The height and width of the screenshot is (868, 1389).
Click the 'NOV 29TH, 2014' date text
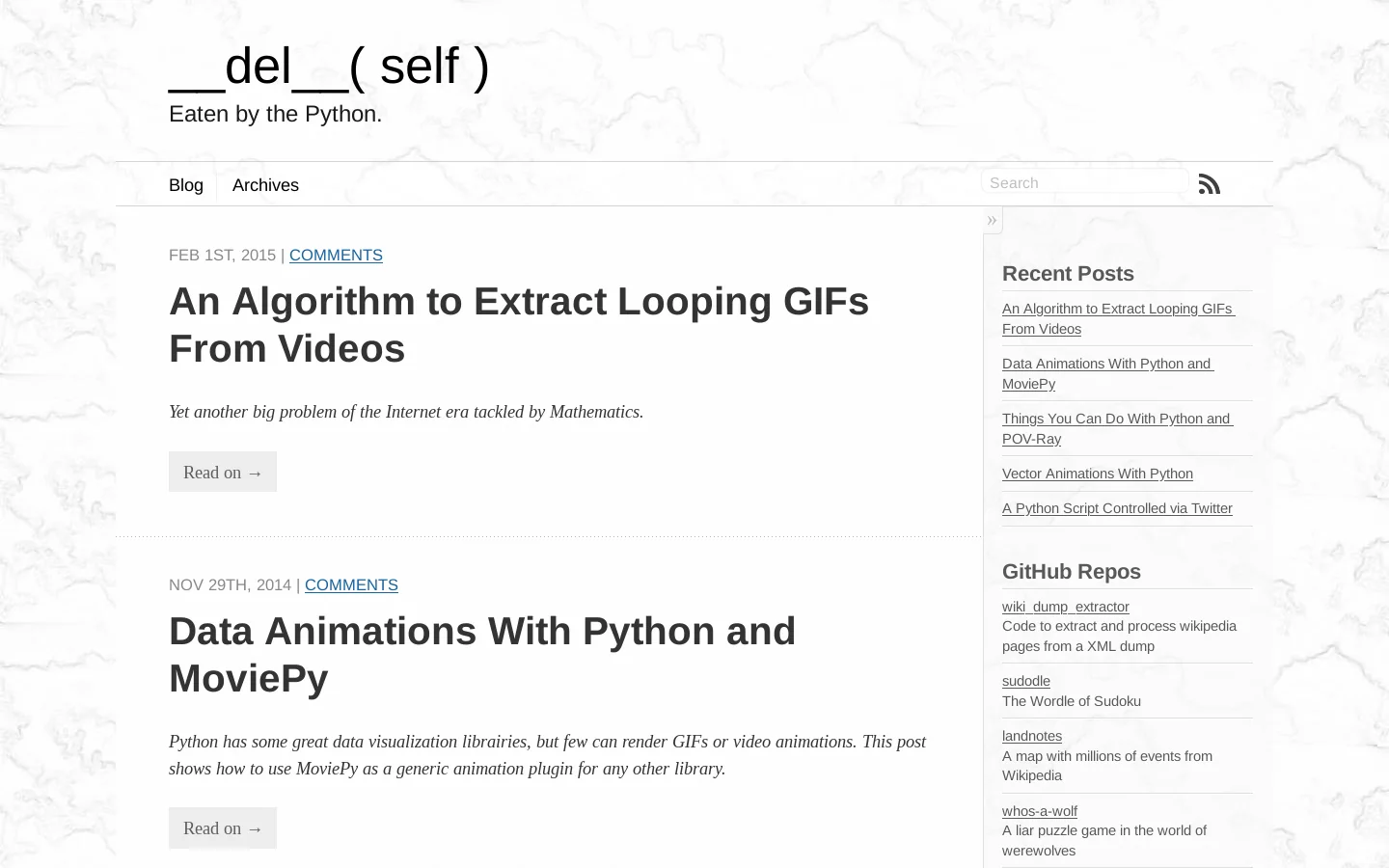click(230, 584)
